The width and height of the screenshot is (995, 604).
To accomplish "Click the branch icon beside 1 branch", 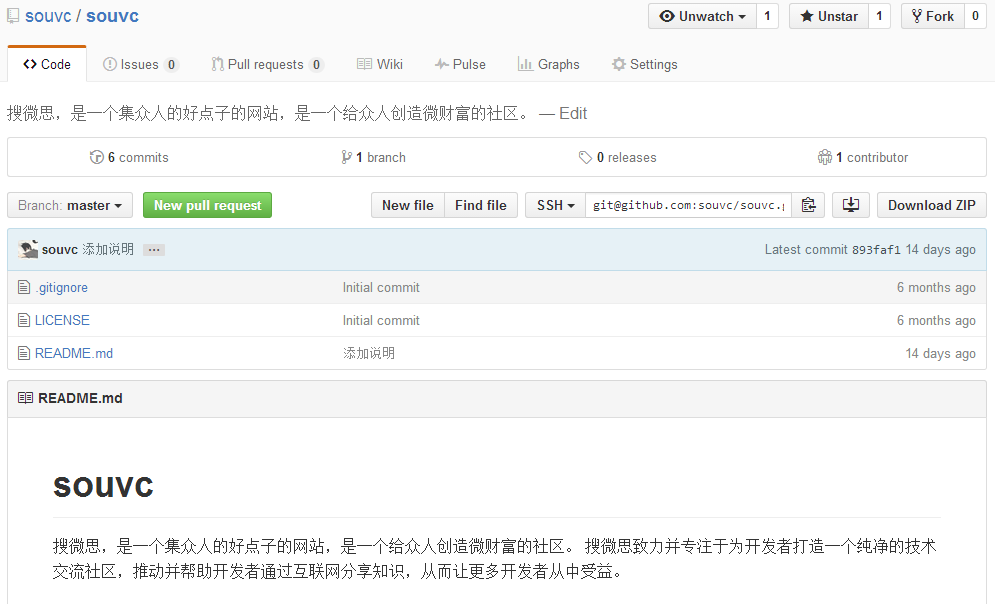I will click(x=346, y=157).
